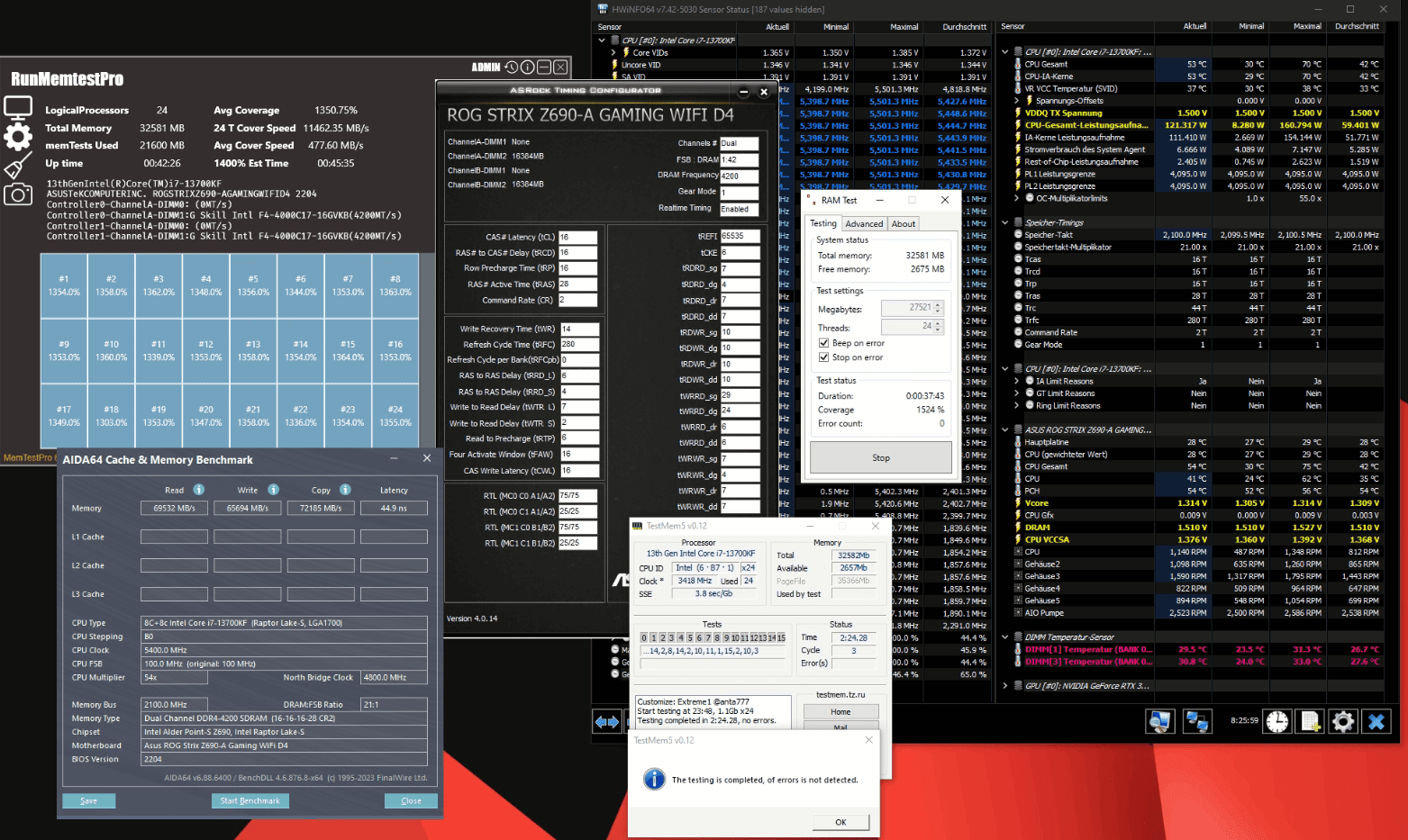1408x840 pixels.
Task: Click the Speicher-Takt clock icon in HWiNFO
Action: point(1018,235)
